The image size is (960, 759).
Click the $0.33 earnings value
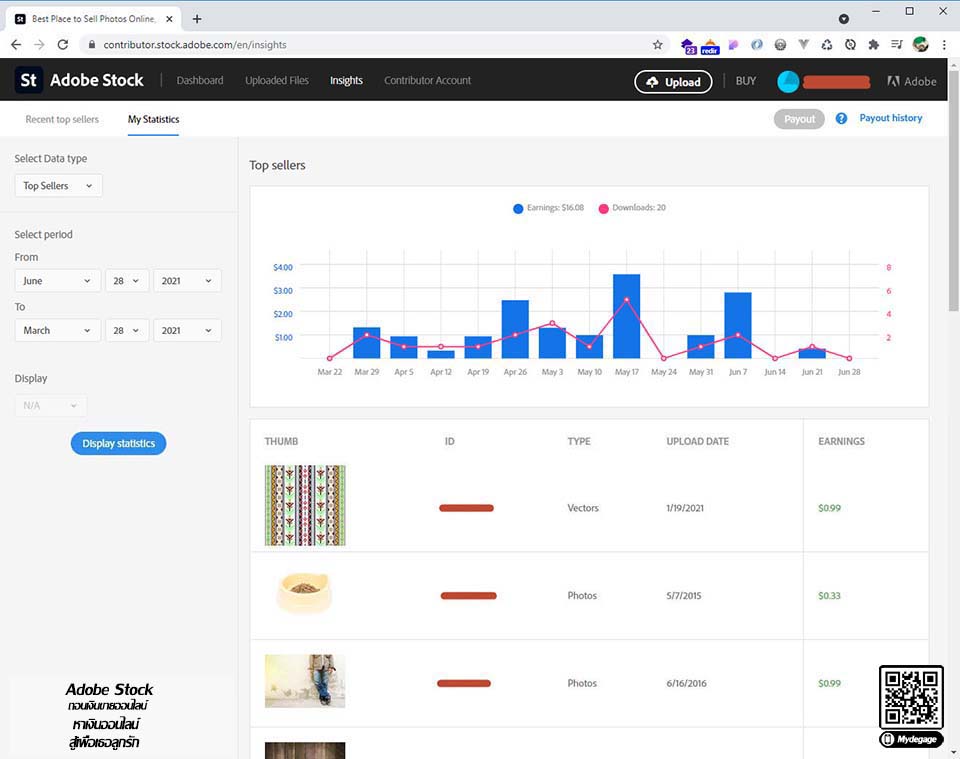[829, 596]
